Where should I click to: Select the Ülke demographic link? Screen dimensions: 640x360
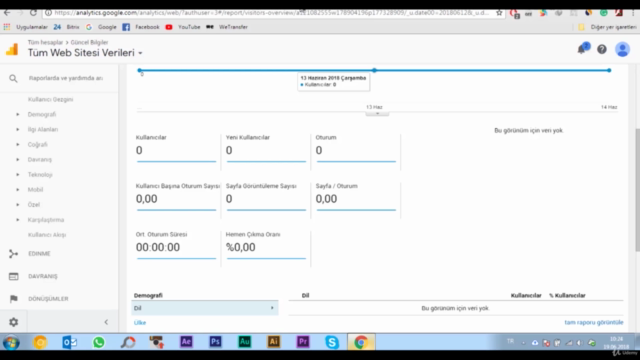(140, 322)
